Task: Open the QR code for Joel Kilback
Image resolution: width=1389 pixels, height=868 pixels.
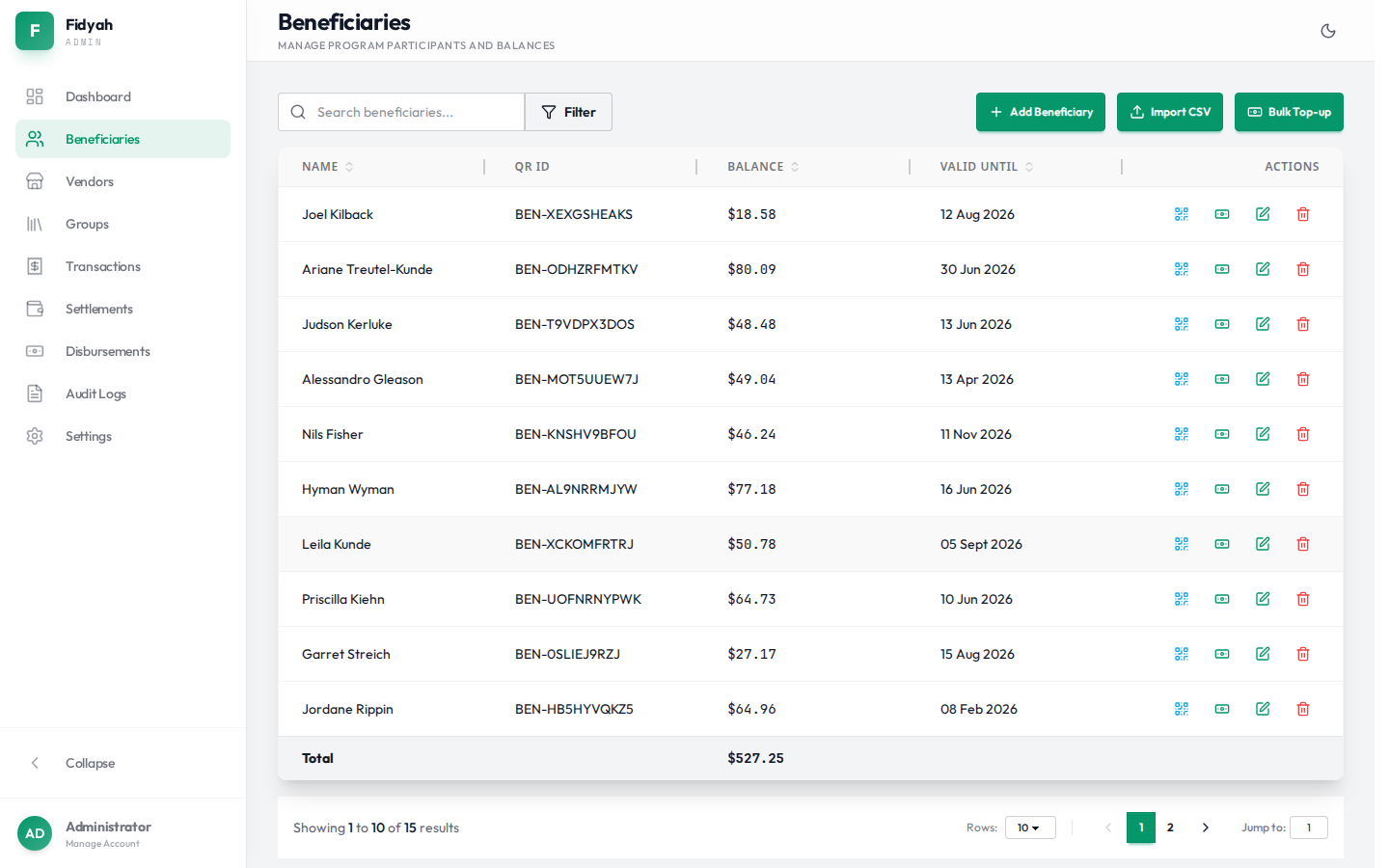Action: (1182, 214)
